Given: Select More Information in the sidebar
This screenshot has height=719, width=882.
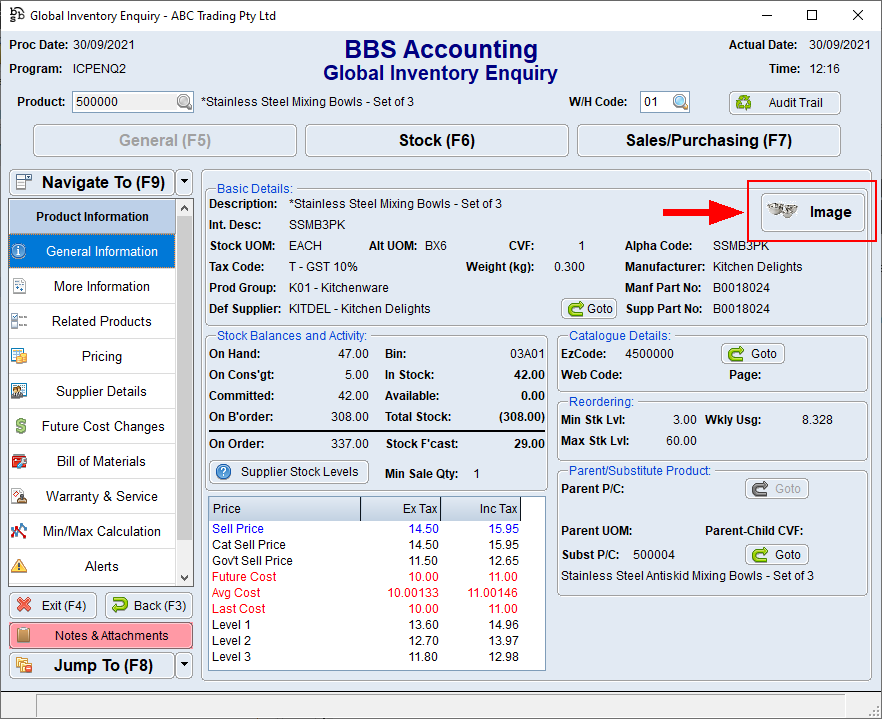Looking at the screenshot, I should (101, 286).
